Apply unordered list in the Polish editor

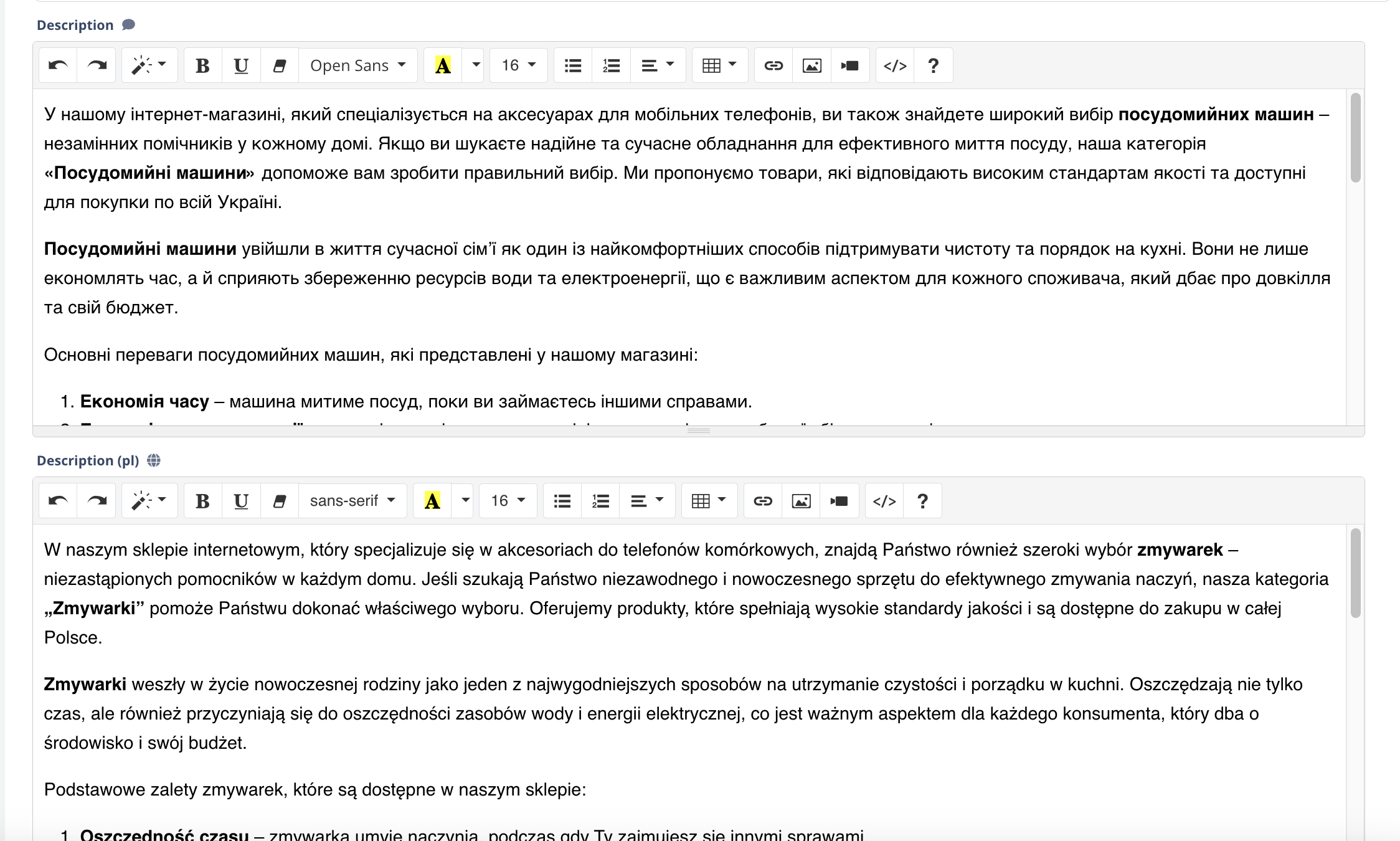point(561,500)
